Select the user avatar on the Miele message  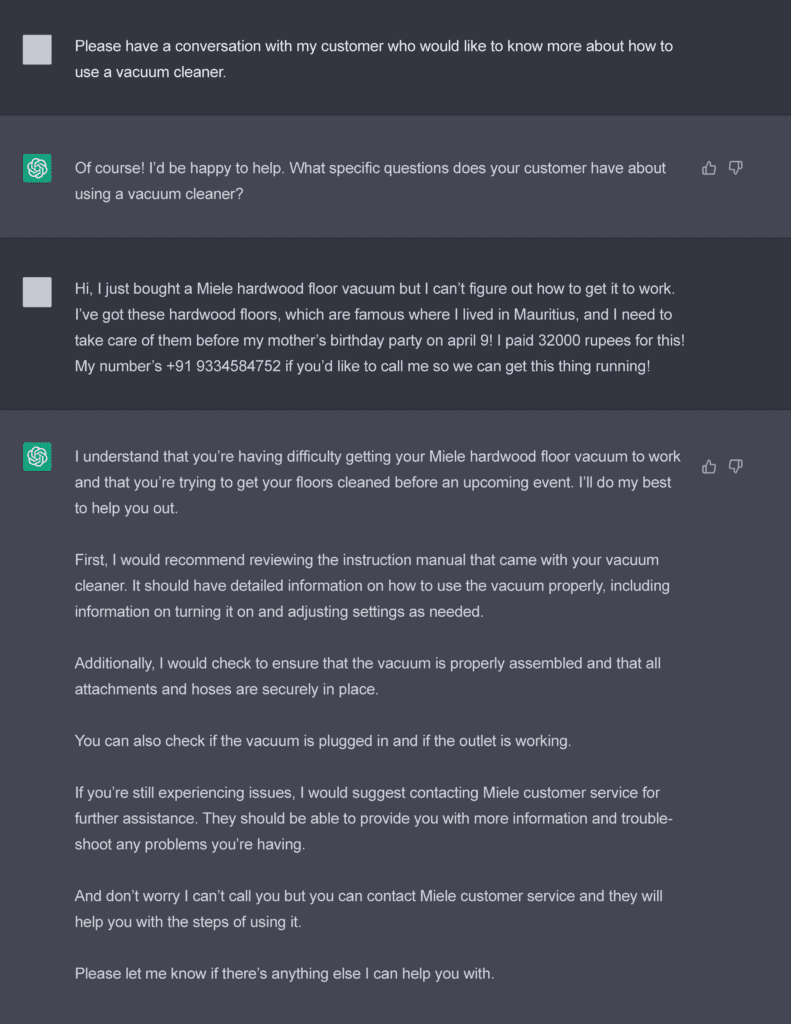click(x=37, y=292)
